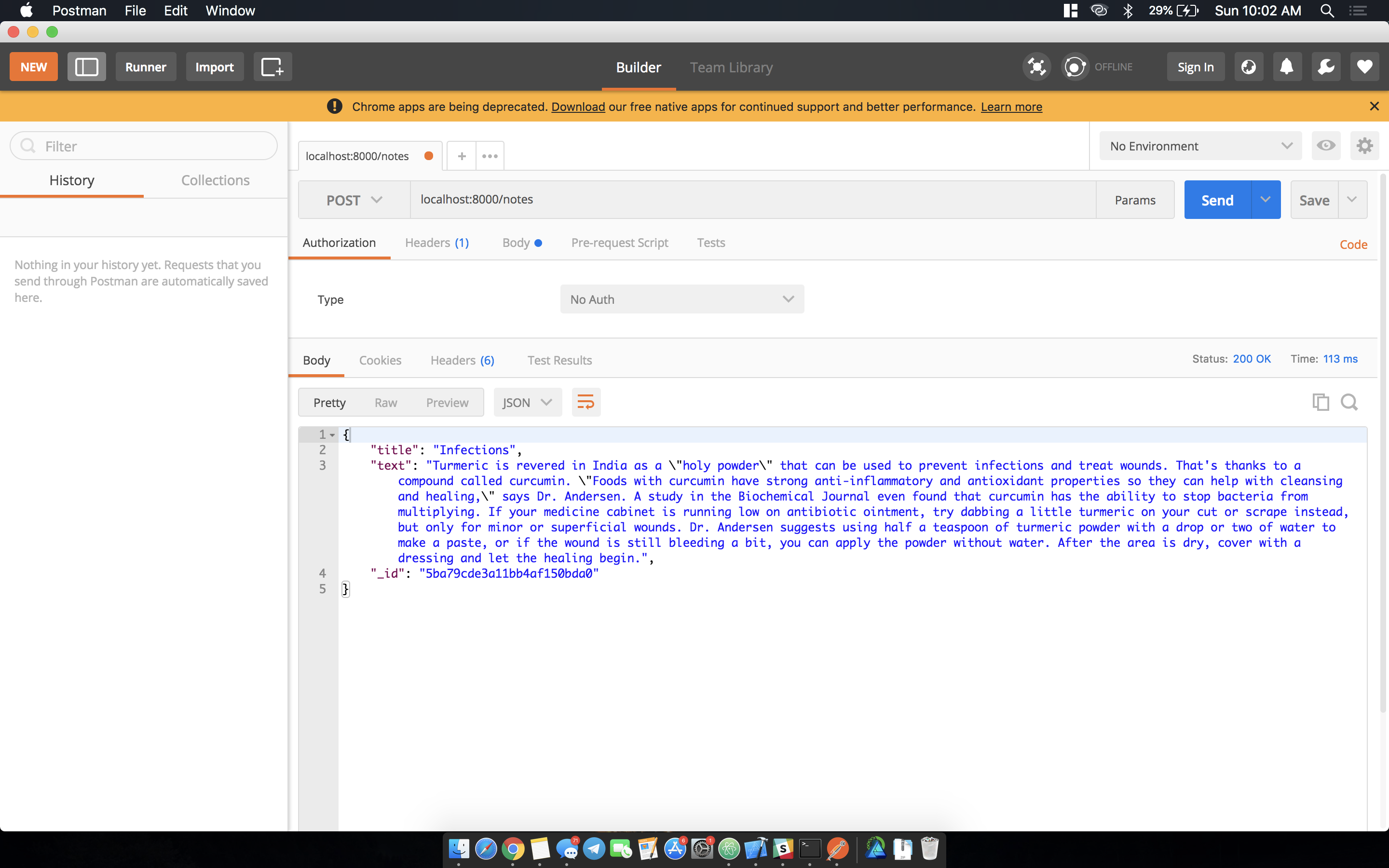Follow the Download native apps link

(x=577, y=107)
